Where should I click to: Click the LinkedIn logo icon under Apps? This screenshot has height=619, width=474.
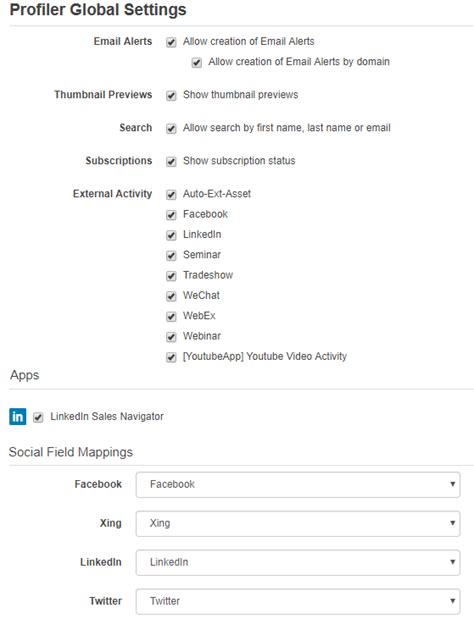coord(17,416)
